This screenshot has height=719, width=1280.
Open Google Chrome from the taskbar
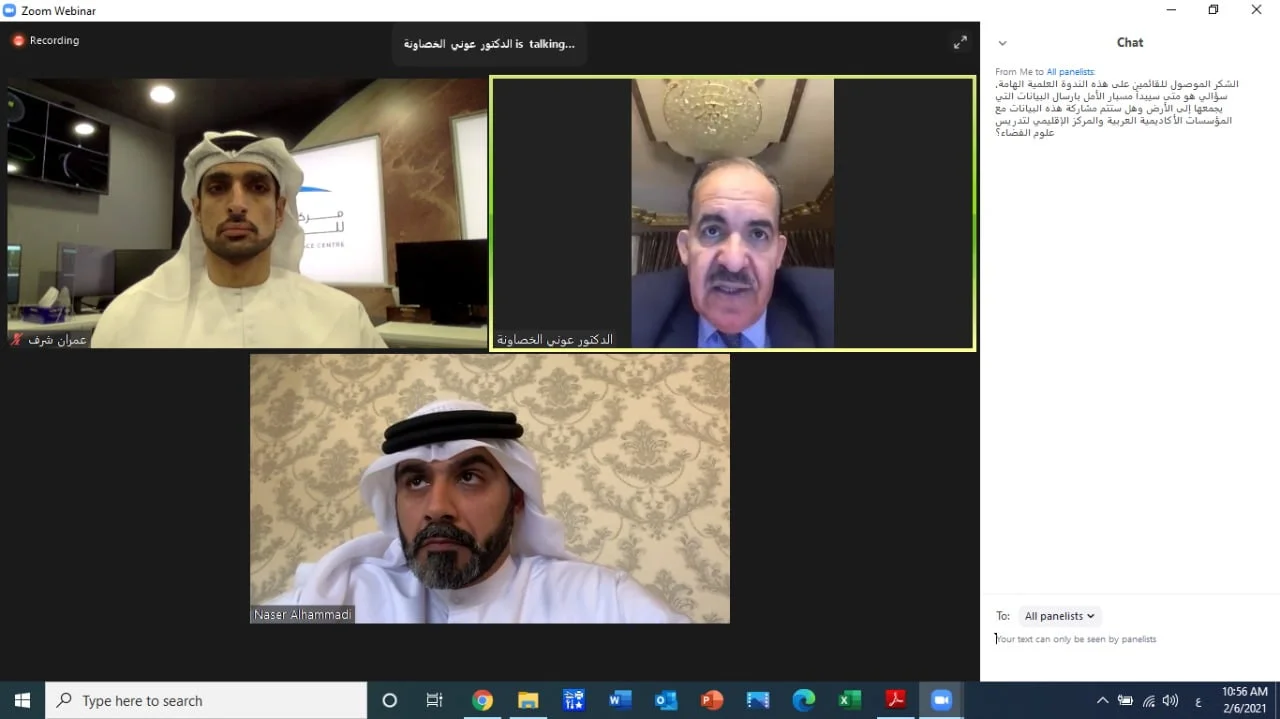point(483,701)
